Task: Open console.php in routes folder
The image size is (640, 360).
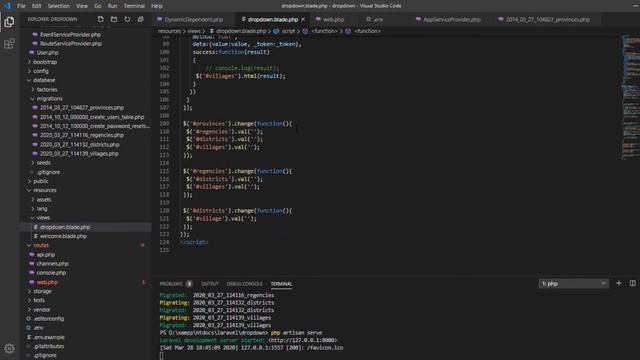Action: (51, 273)
